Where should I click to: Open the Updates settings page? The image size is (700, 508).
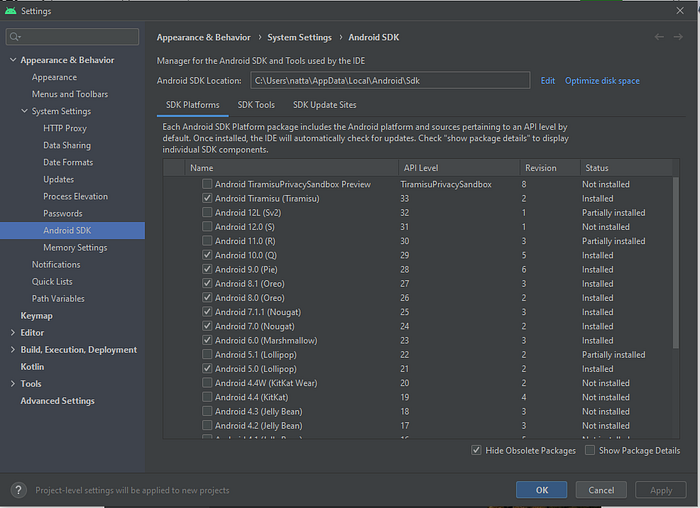(x=58, y=179)
